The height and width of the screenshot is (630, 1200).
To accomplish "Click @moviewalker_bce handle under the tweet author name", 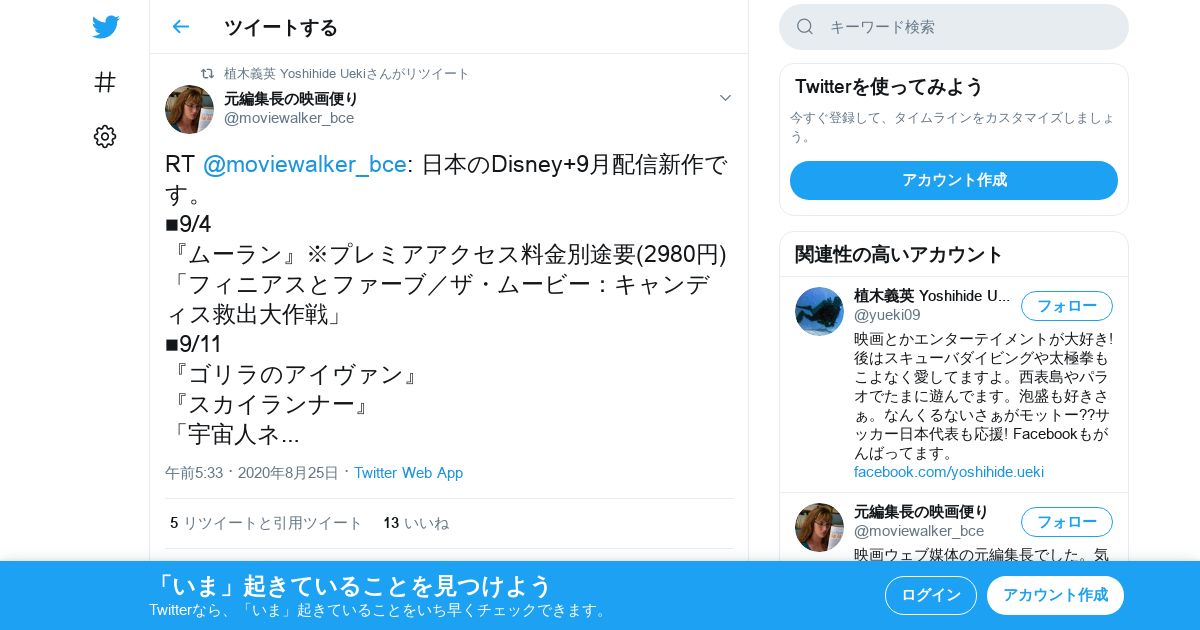I will [289, 118].
